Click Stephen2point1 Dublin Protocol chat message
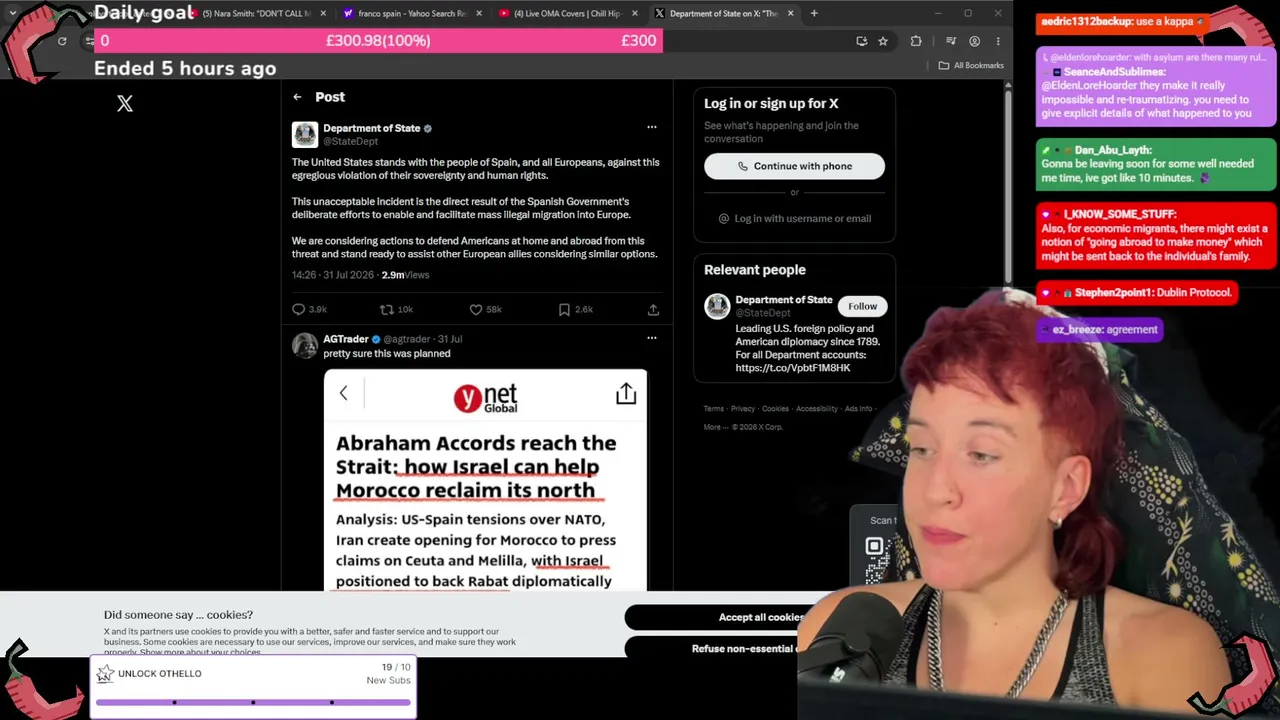Screen dimensions: 1280x720 click(1138, 293)
